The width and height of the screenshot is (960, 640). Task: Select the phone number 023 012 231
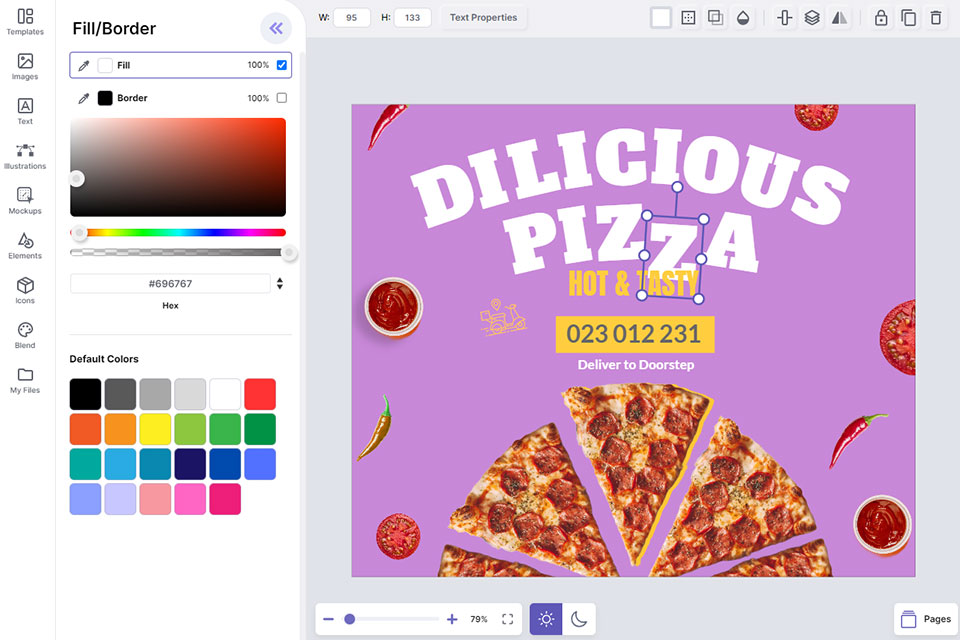(634, 334)
